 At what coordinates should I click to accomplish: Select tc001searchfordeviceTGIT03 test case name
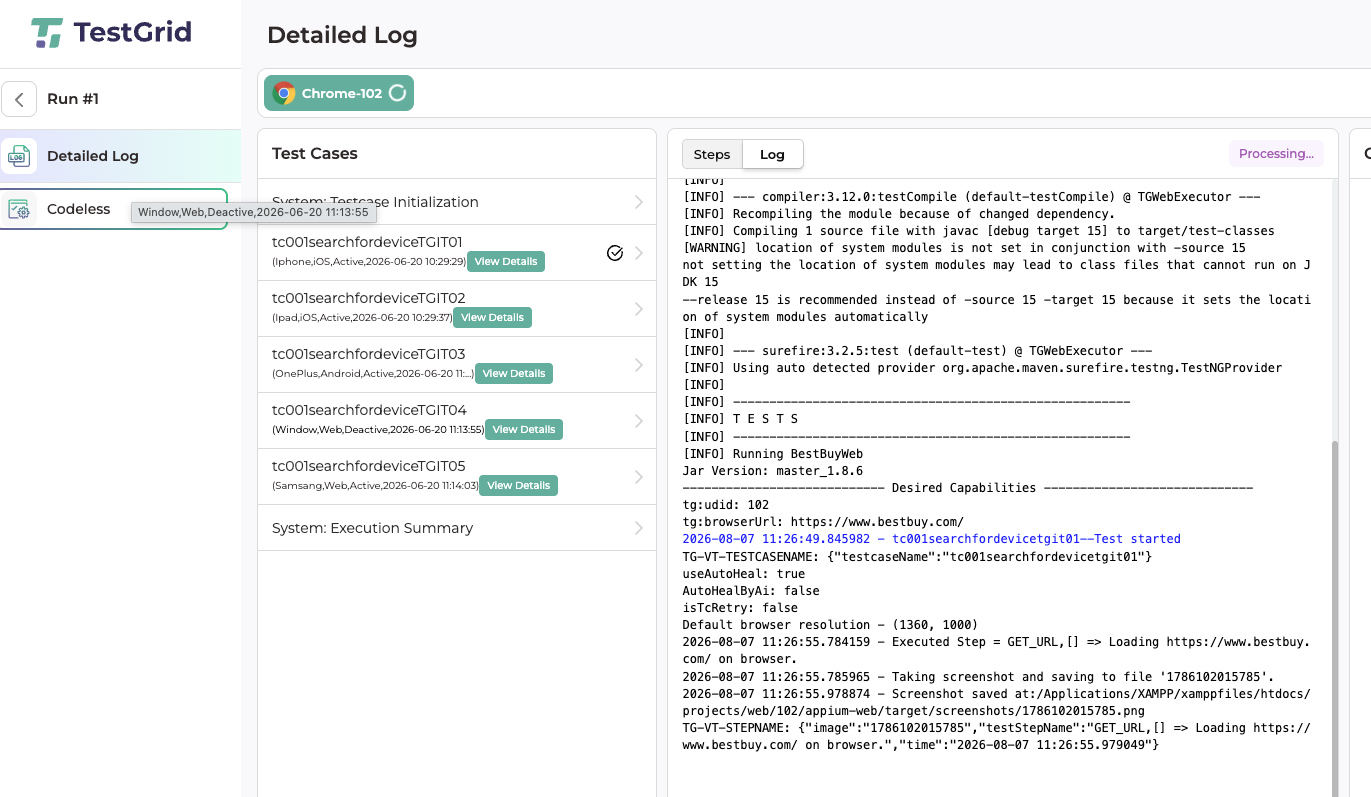point(369,354)
